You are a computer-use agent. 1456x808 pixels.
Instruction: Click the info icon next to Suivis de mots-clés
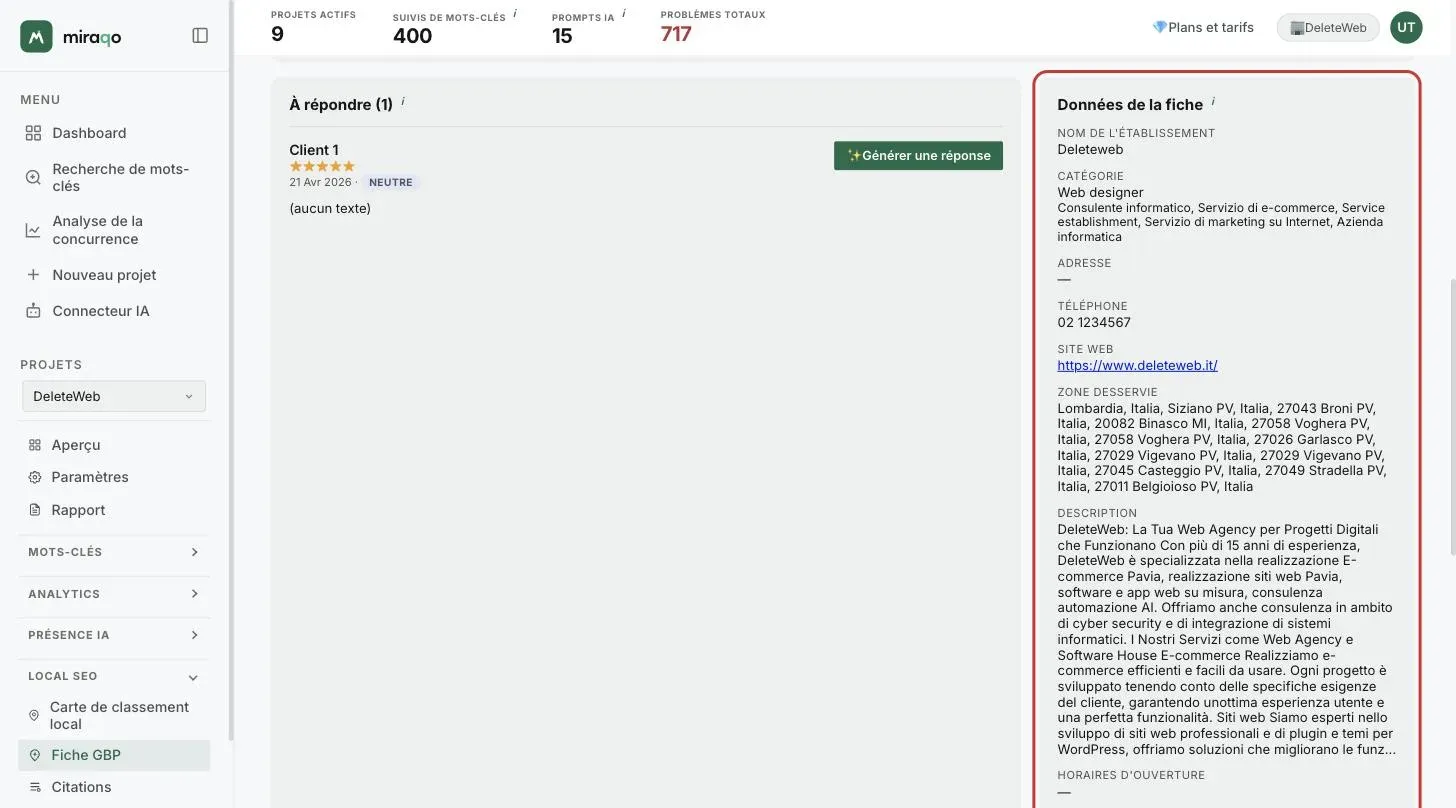[x=515, y=14]
